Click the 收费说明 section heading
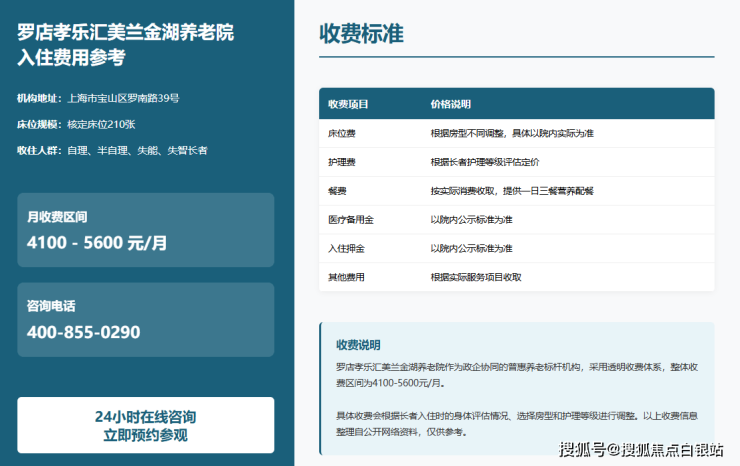740x466 pixels. tap(358, 345)
